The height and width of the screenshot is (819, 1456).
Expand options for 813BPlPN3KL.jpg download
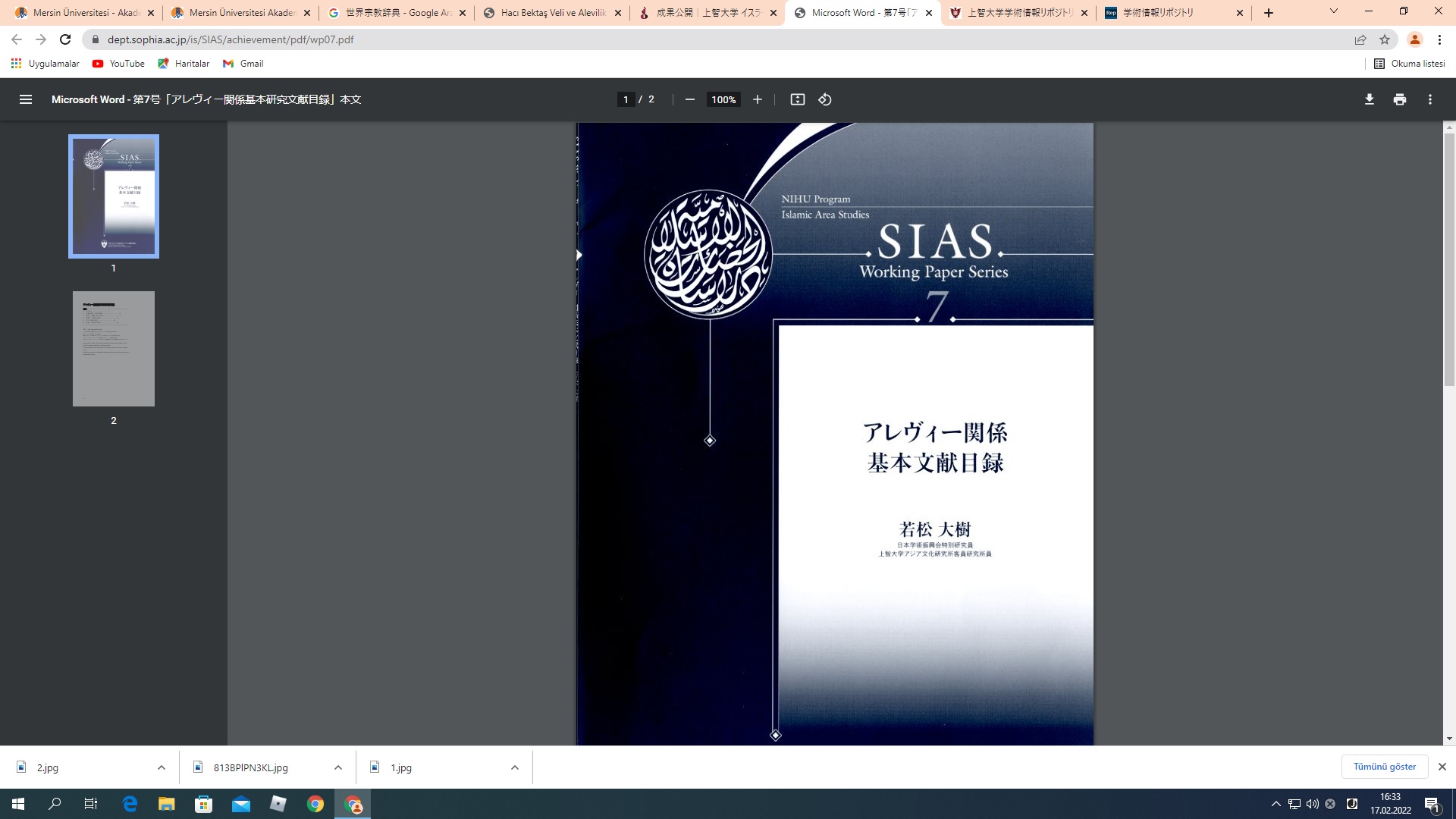coord(337,767)
